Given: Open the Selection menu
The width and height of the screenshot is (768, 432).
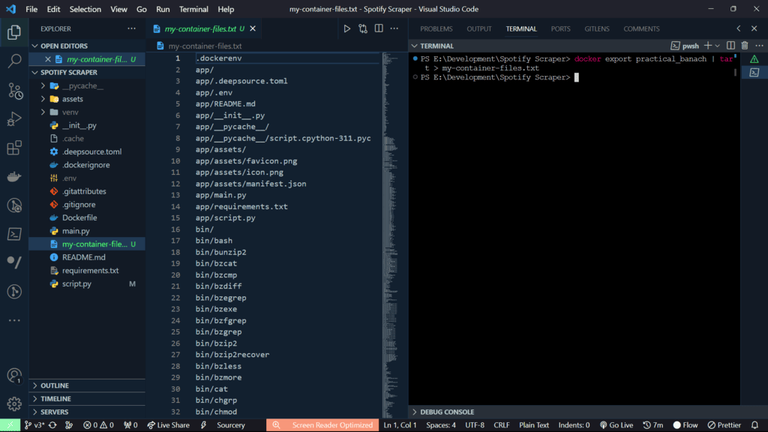Looking at the screenshot, I should [x=85, y=9].
